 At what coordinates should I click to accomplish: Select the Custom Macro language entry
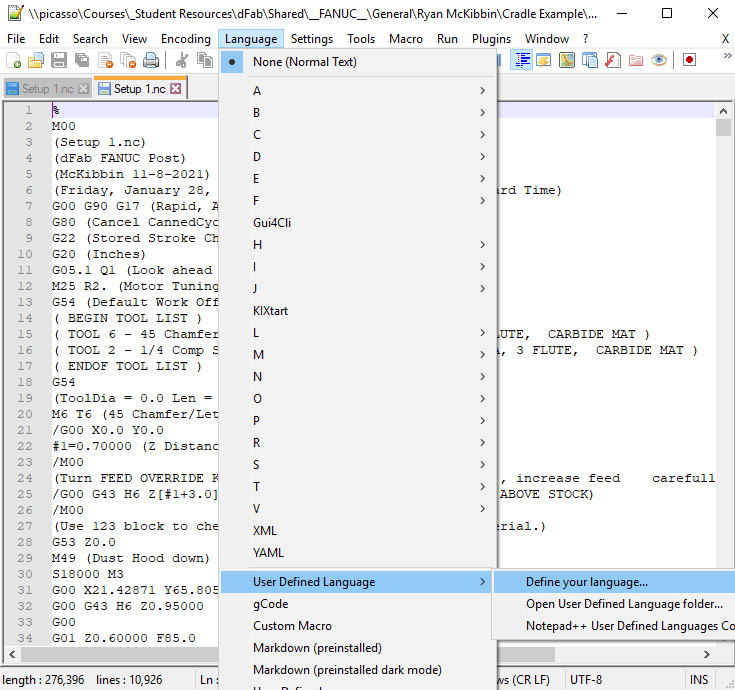[x=358, y=626]
